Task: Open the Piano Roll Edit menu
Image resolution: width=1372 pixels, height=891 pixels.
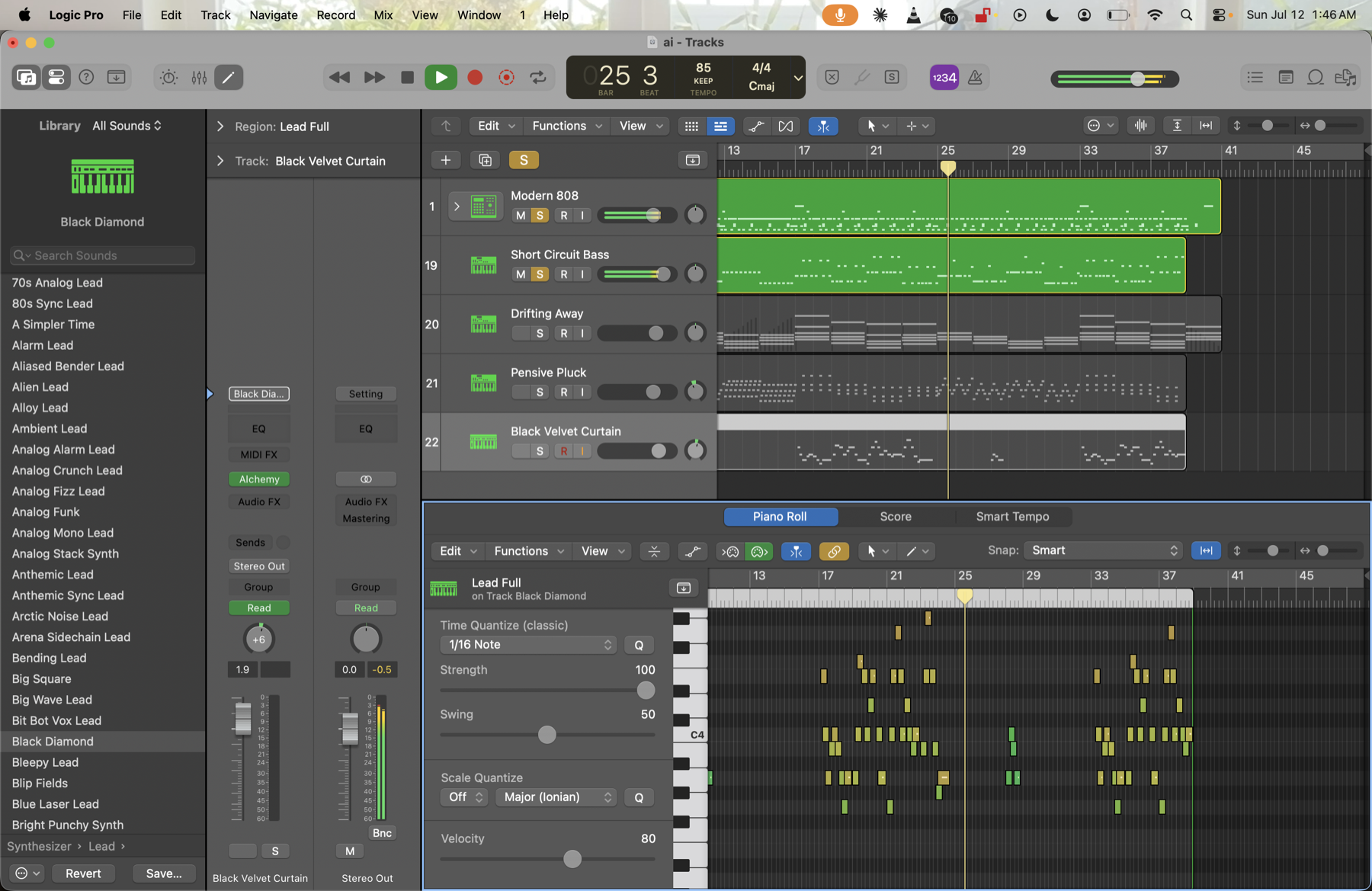Action: coord(457,551)
